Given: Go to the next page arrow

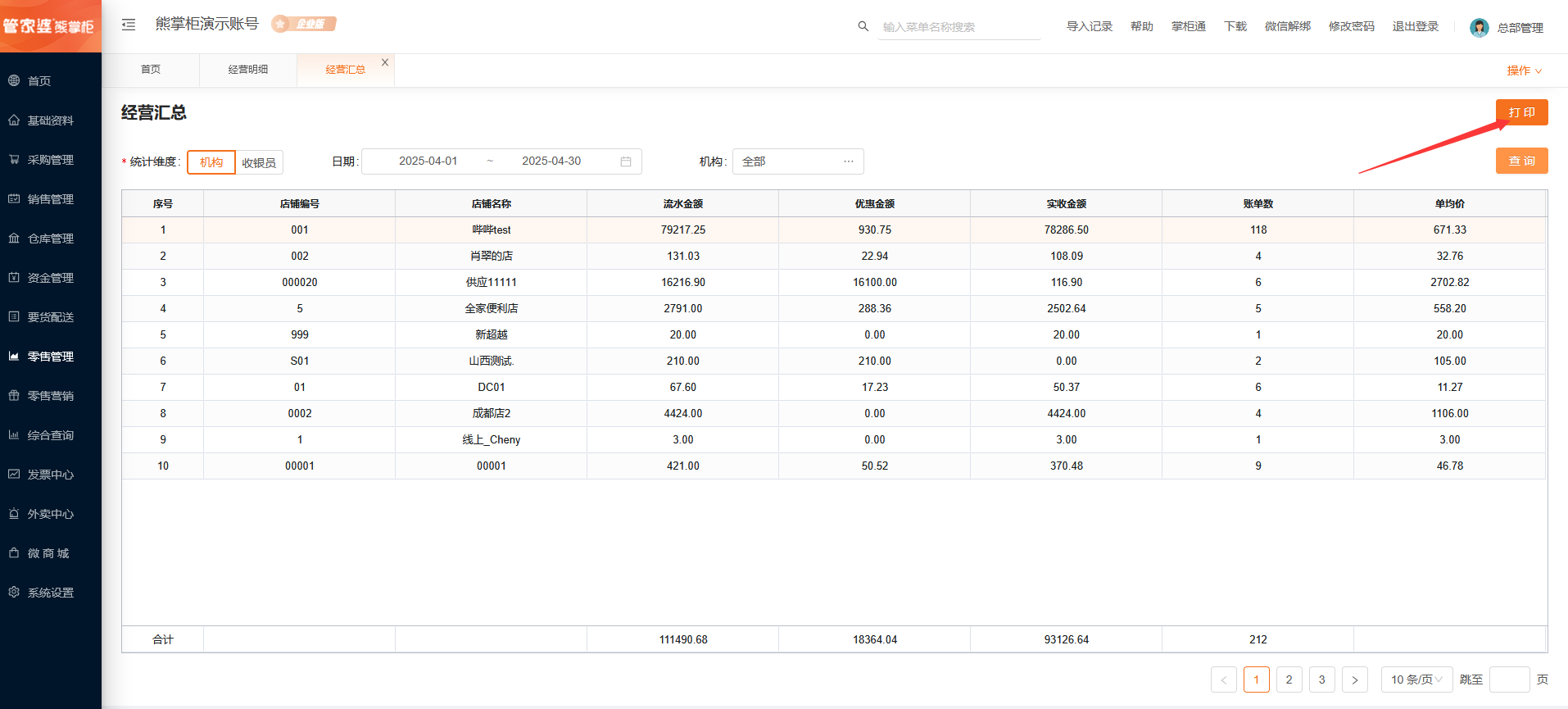Looking at the screenshot, I should pos(1355,679).
